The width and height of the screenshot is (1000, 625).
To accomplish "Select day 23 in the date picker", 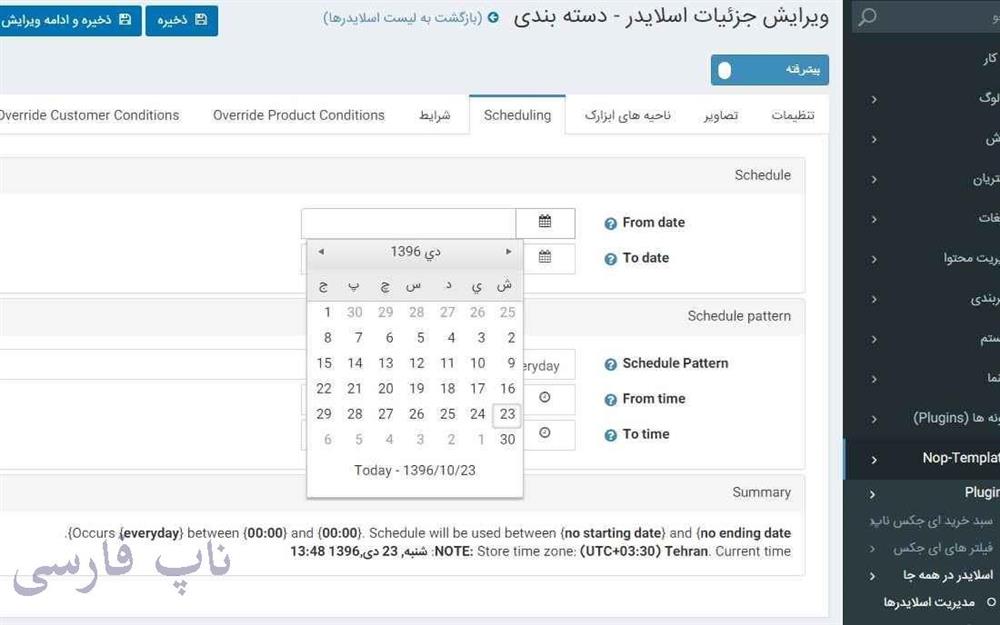I will [507, 414].
